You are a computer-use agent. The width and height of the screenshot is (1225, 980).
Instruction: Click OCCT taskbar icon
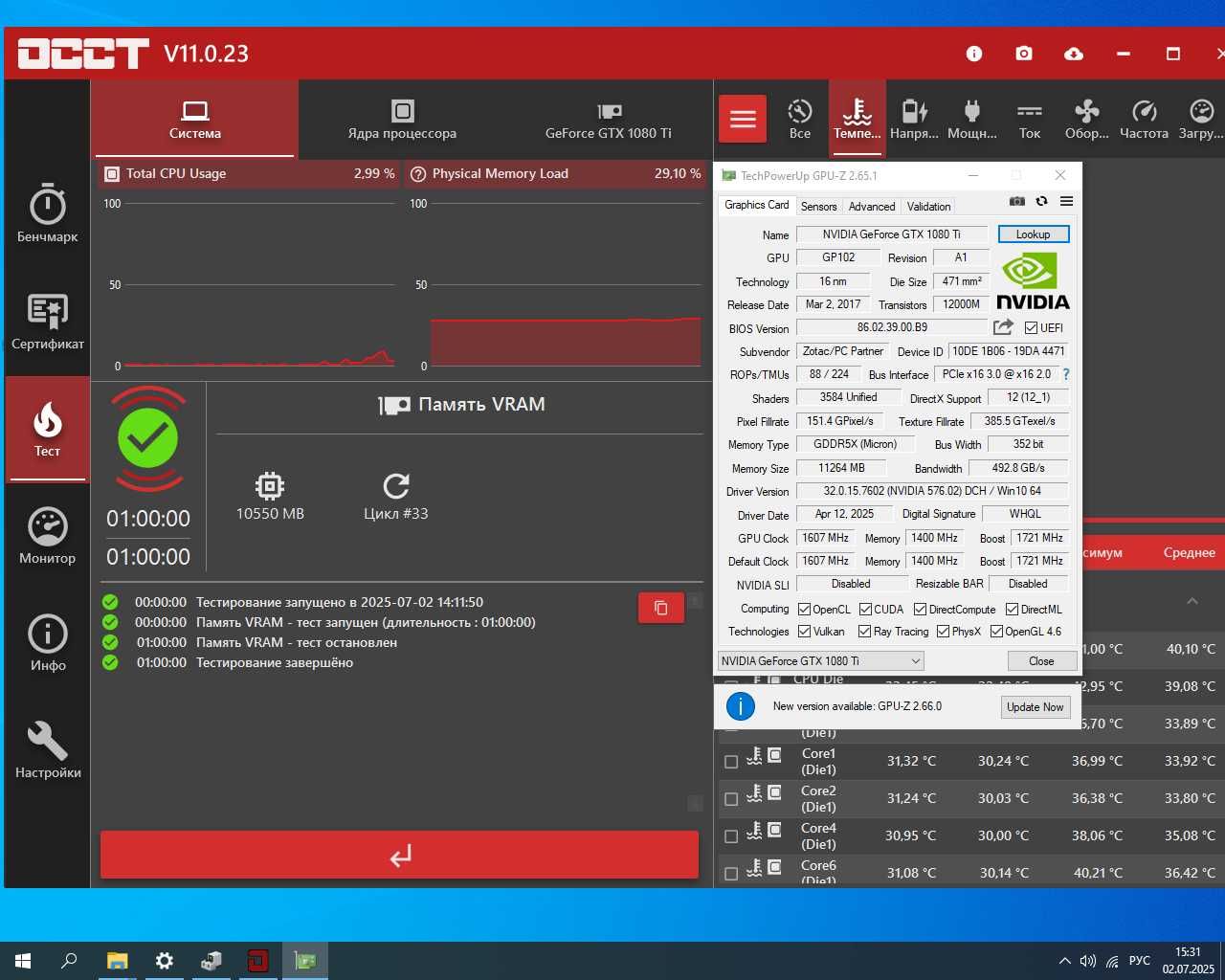point(258,961)
